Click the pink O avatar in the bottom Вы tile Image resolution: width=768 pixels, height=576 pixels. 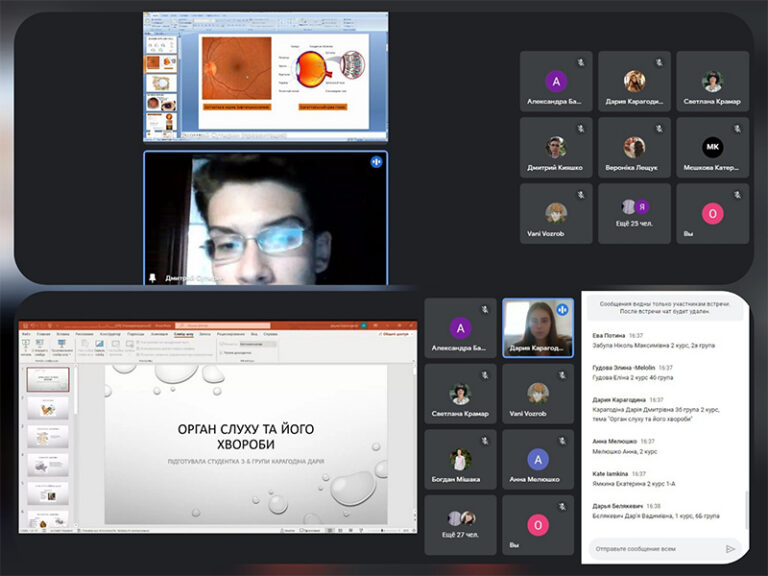point(538,525)
